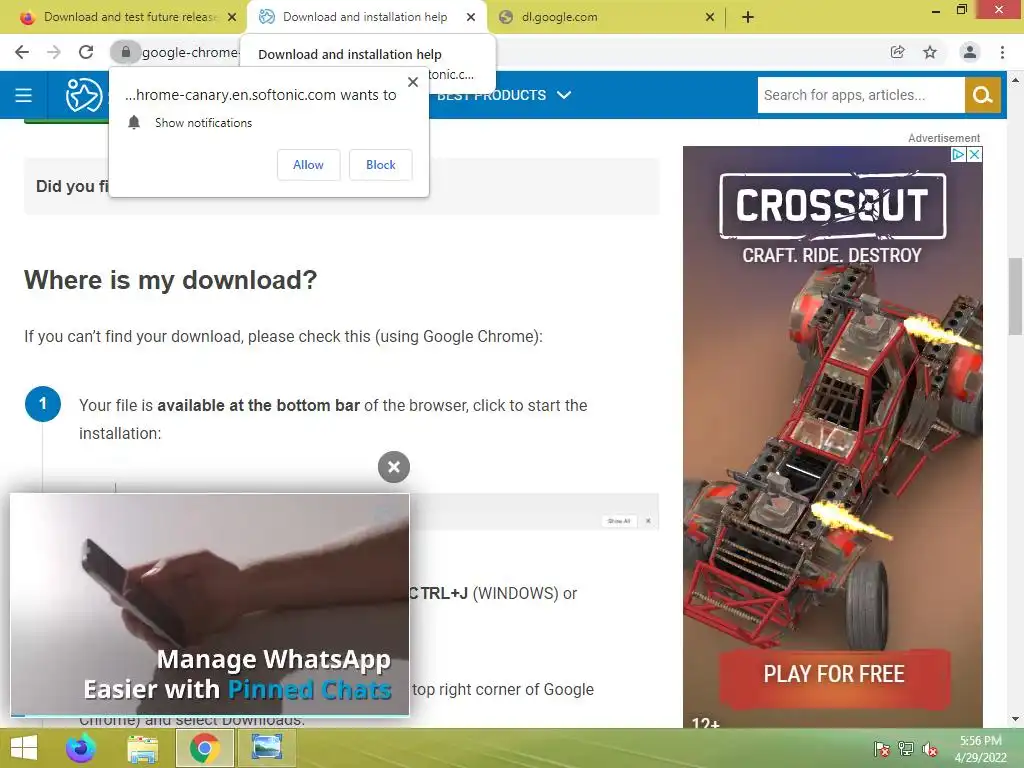Image resolution: width=1024 pixels, height=768 pixels.
Task: Close the Download and test future releases tab
Action: coord(232,17)
